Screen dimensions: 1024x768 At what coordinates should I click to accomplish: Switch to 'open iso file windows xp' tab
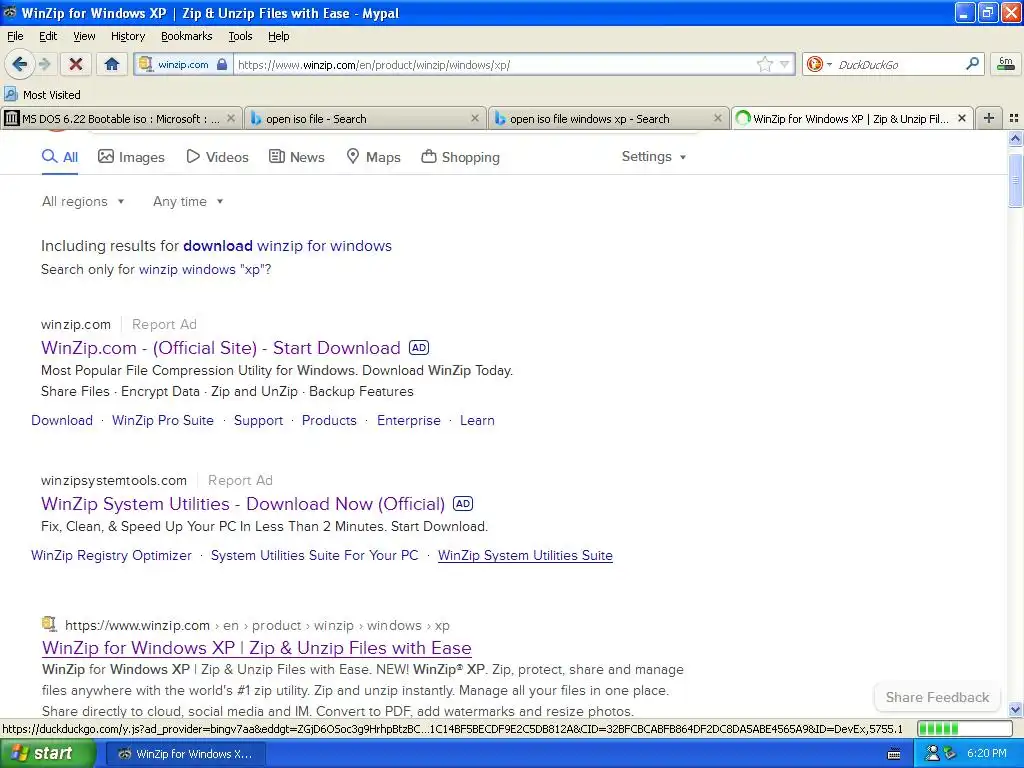click(609, 119)
